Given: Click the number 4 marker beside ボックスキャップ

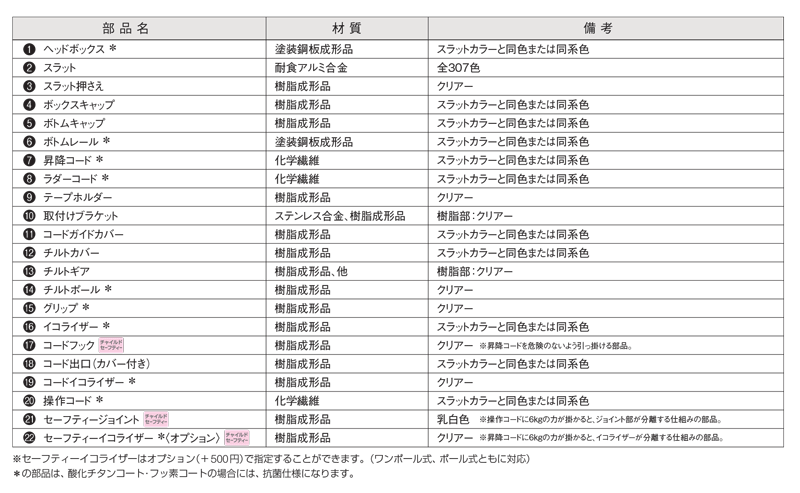Looking at the screenshot, I should click(x=29, y=105).
